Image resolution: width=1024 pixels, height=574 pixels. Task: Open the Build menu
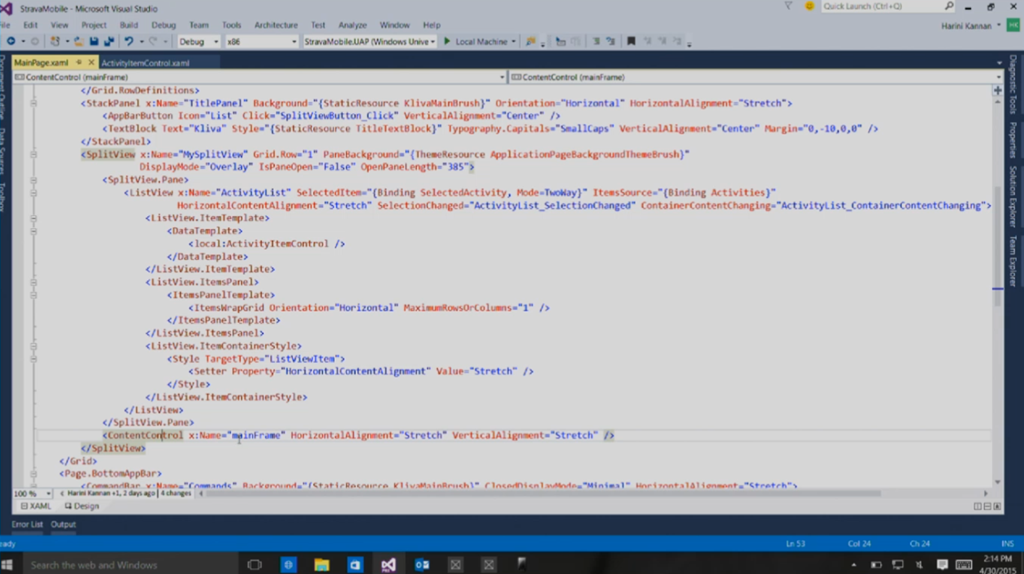point(129,25)
